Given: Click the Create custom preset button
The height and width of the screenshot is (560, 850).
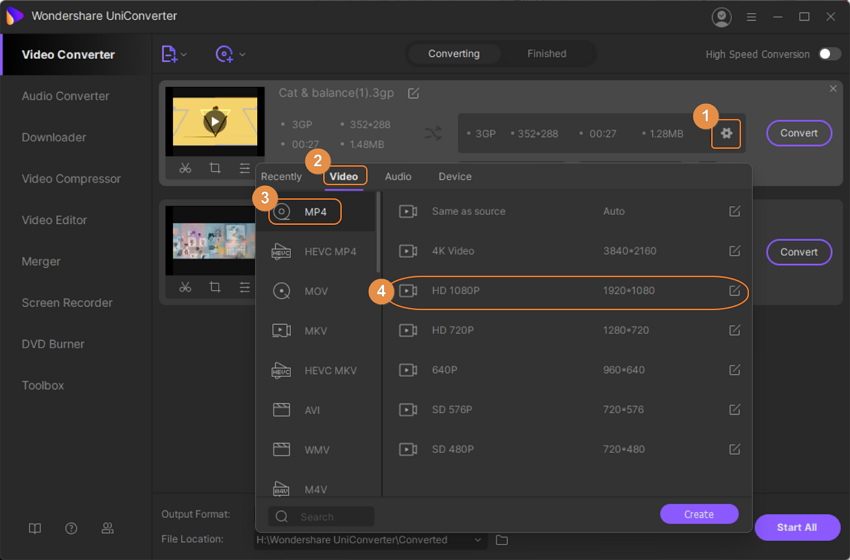Looking at the screenshot, I should [699, 514].
